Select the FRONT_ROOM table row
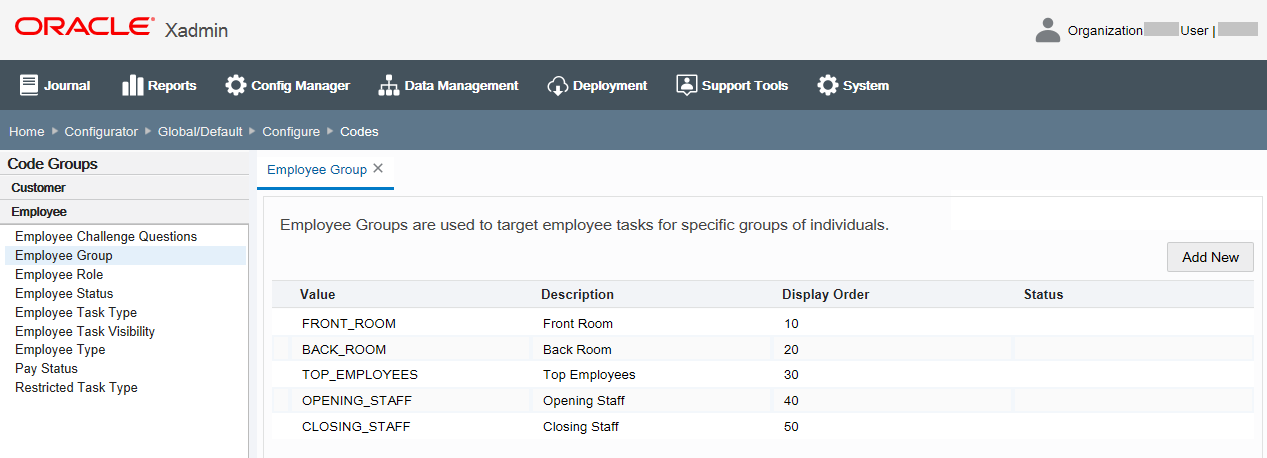The width and height of the screenshot is (1267, 458). 349,323
